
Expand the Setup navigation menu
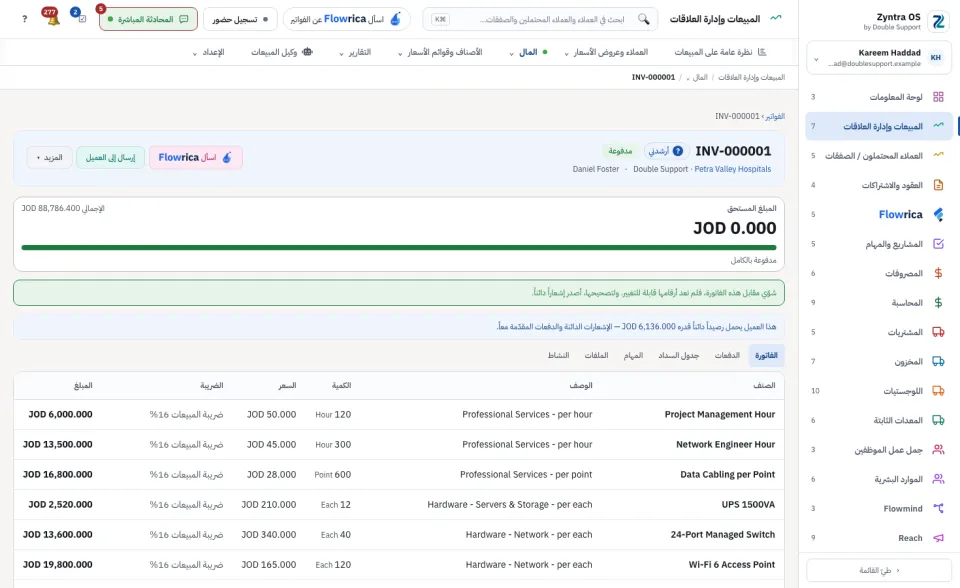[208, 52]
